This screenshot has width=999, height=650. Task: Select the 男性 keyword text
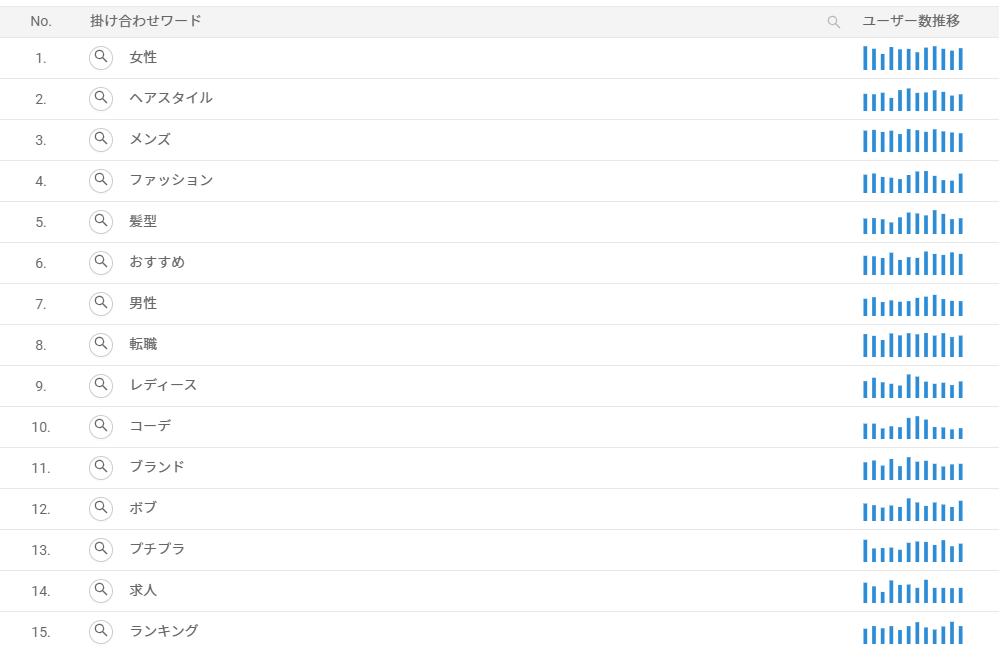(143, 303)
